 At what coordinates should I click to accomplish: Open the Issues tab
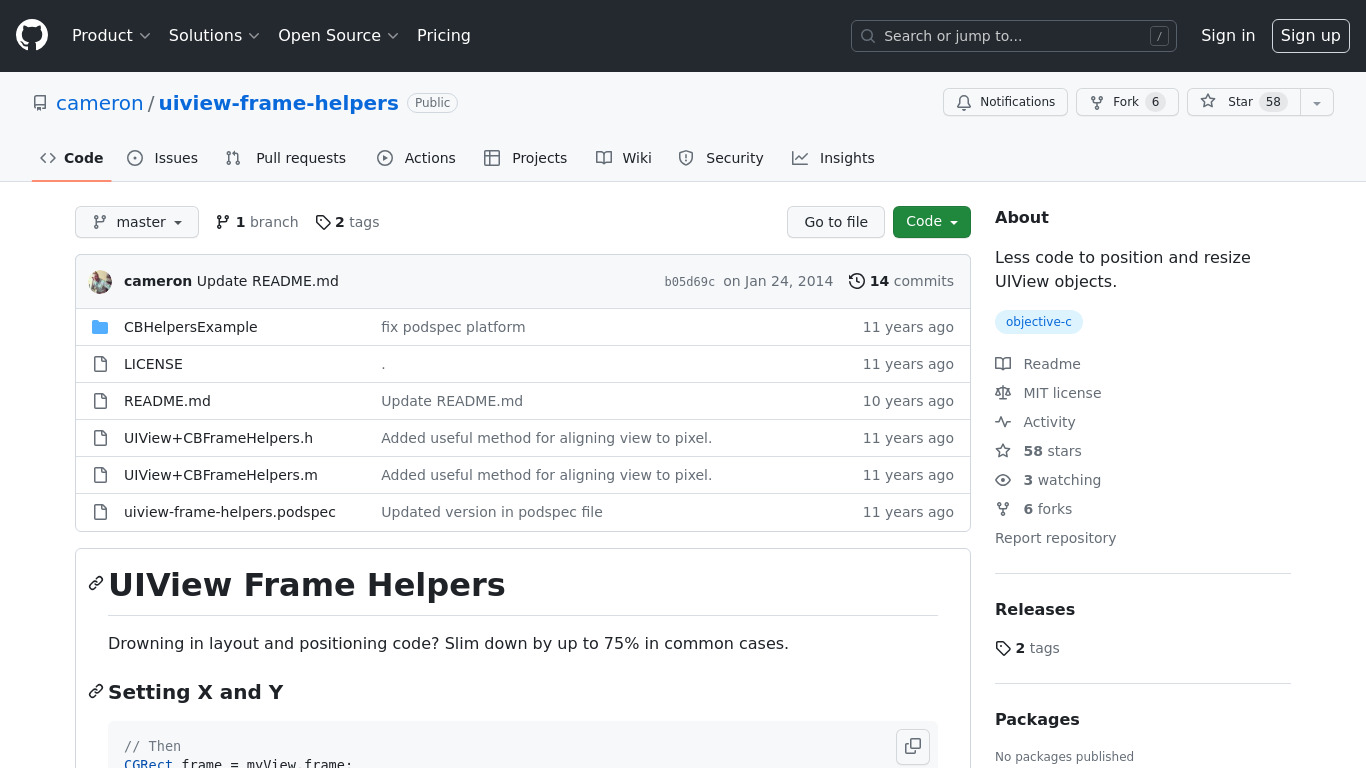pyautogui.click(x=163, y=158)
